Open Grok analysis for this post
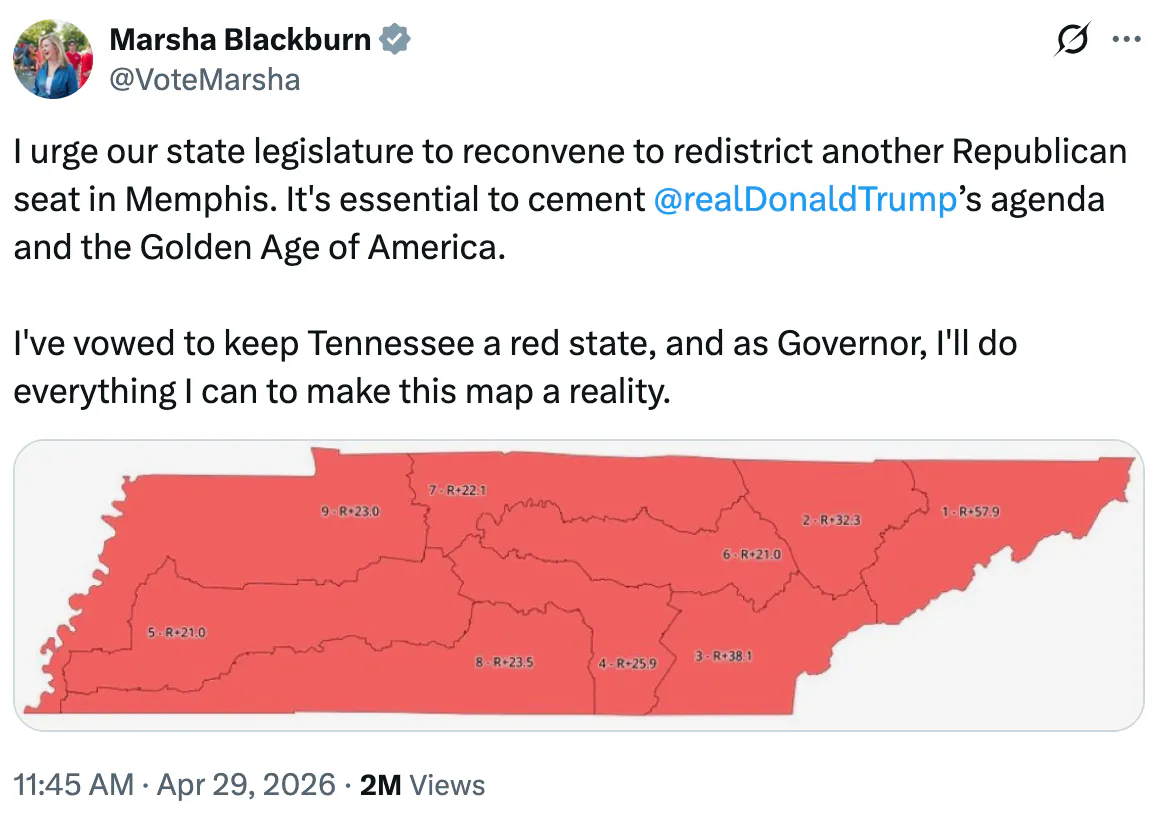This screenshot has height=820, width=1168. pyautogui.click(x=1071, y=38)
